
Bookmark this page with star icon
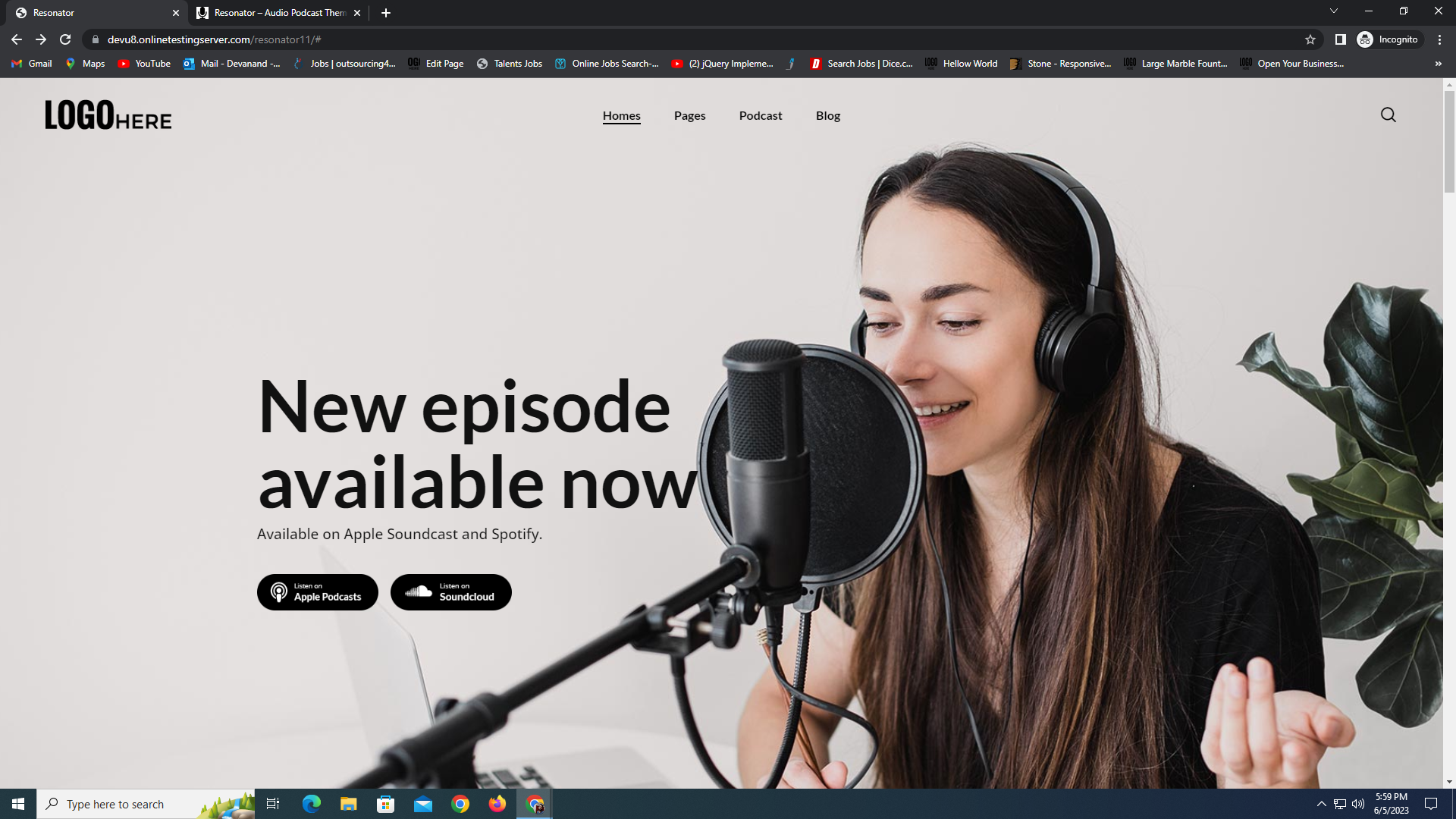[1310, 39]
